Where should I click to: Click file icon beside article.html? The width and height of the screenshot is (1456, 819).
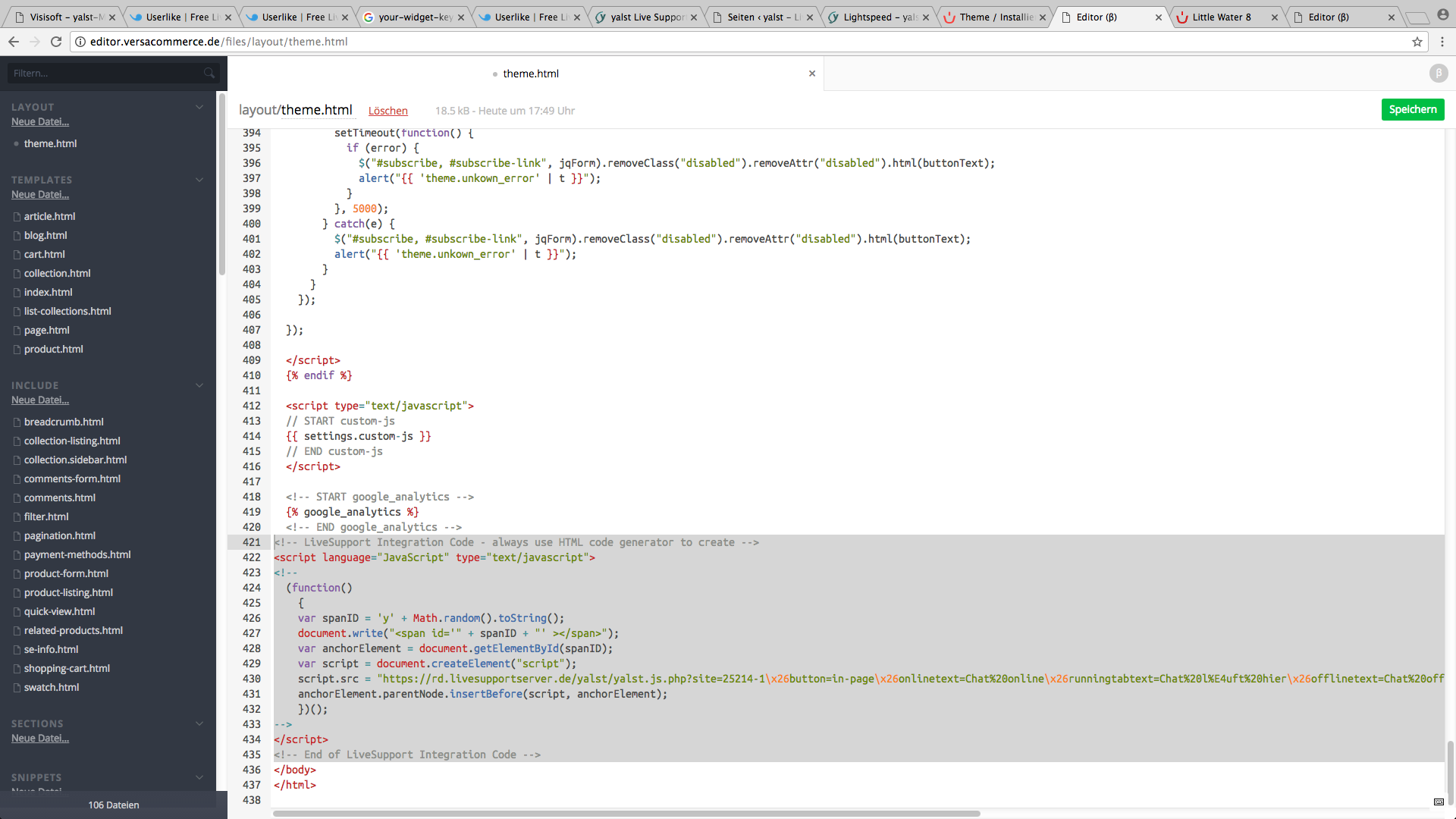pyautogui.click(x=17, y=217)
